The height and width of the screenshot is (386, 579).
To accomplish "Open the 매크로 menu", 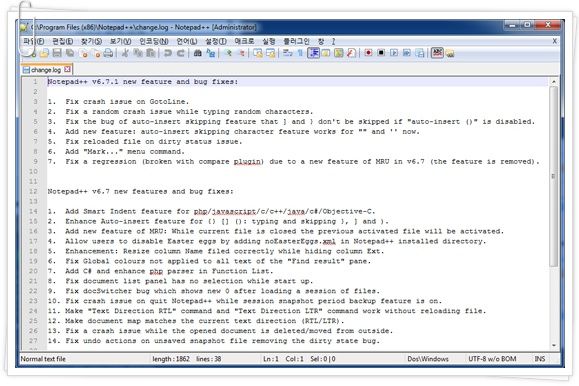I will pyautogui.click(x=244, y=41).
